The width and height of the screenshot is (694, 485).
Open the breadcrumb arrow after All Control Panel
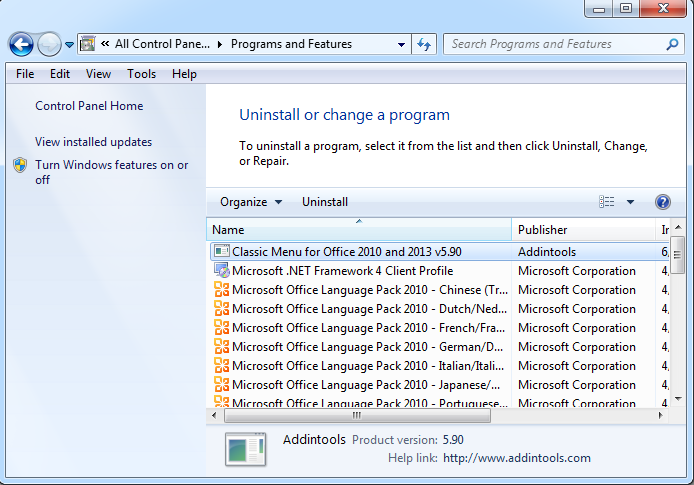tap(220, 44)
